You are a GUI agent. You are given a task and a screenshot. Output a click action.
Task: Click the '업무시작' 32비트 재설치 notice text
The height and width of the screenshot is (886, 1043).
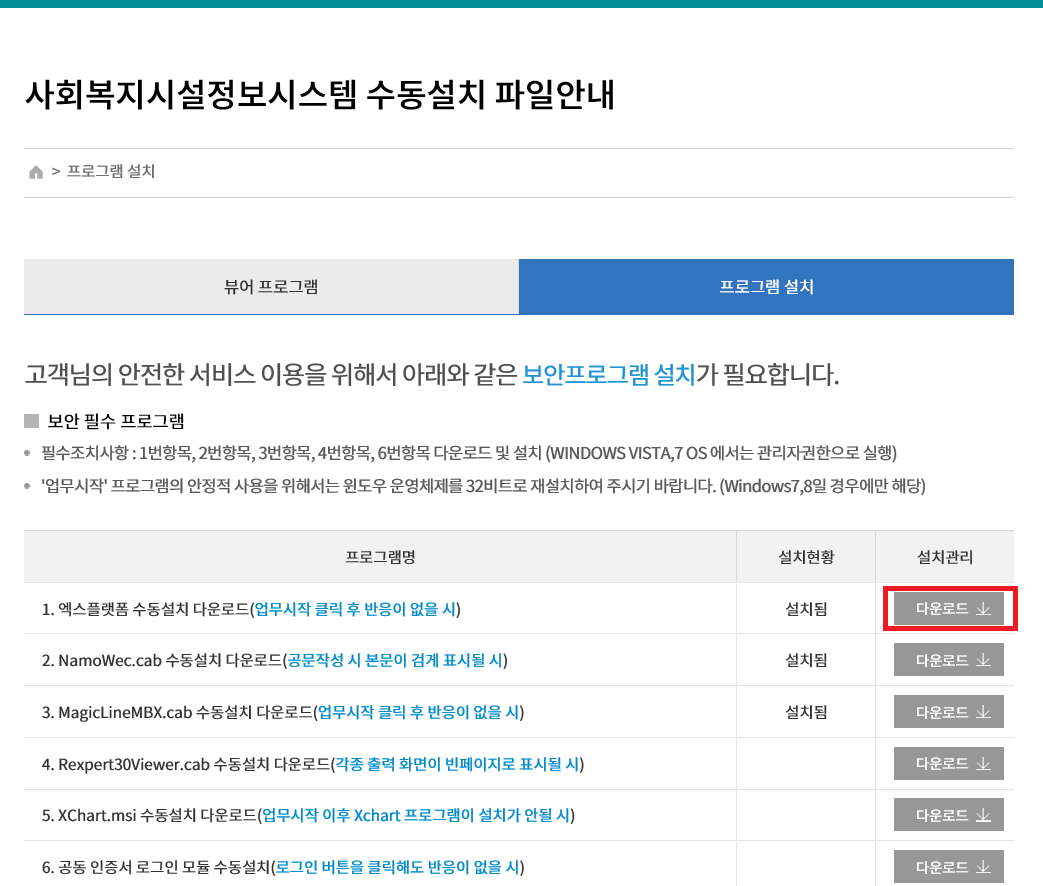tap(484, 486)
